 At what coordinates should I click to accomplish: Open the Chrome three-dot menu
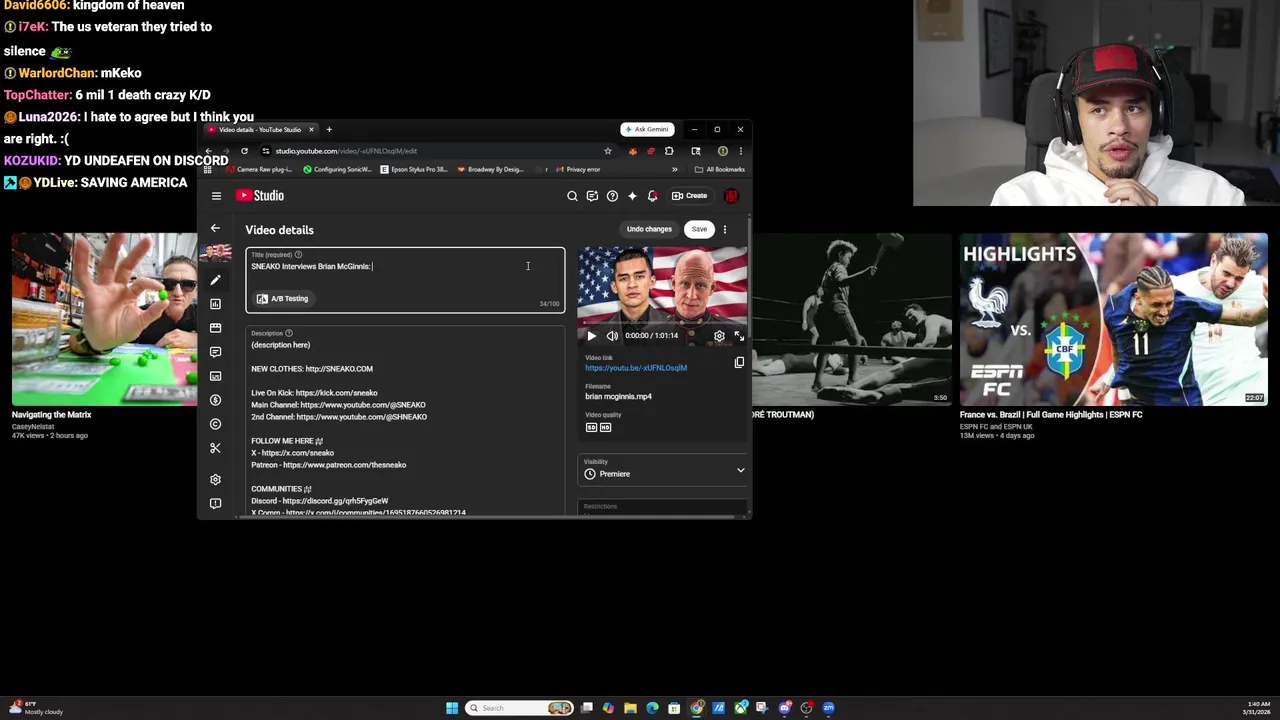740,151
